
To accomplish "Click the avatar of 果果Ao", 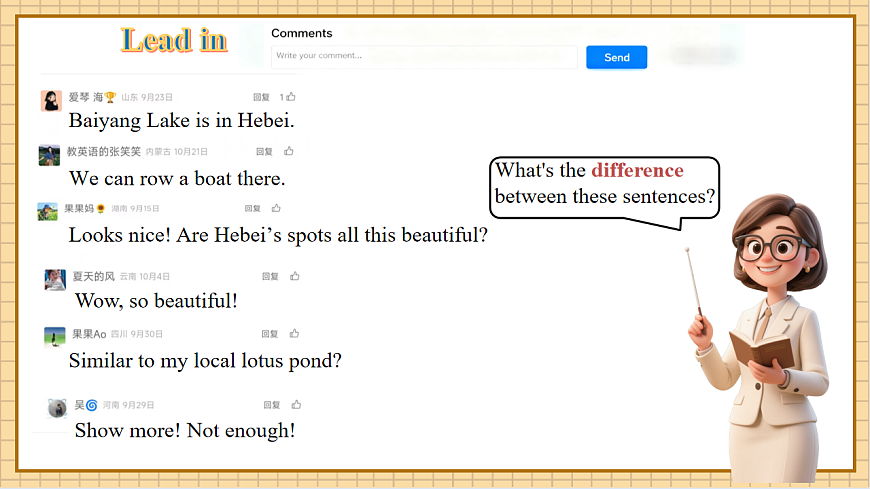I will click(x=55, y=336).
